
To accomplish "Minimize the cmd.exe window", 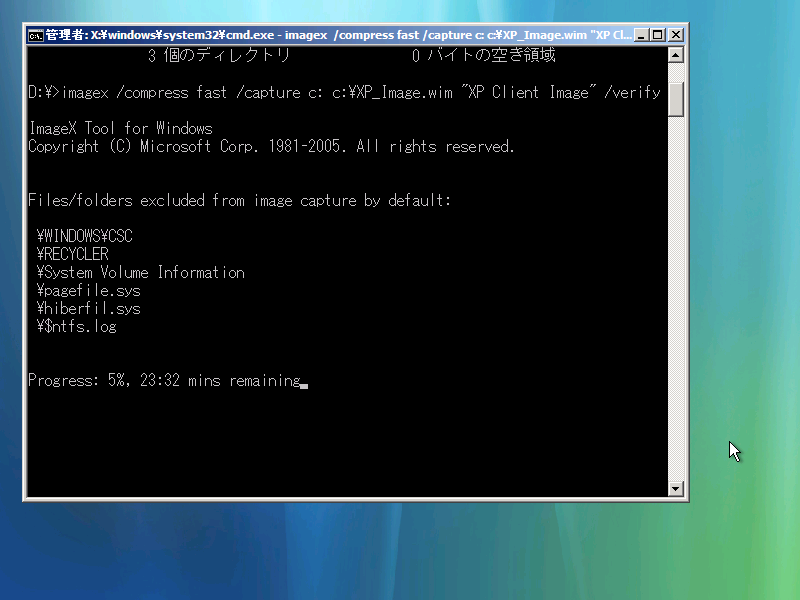I will [x=641, y=35].
